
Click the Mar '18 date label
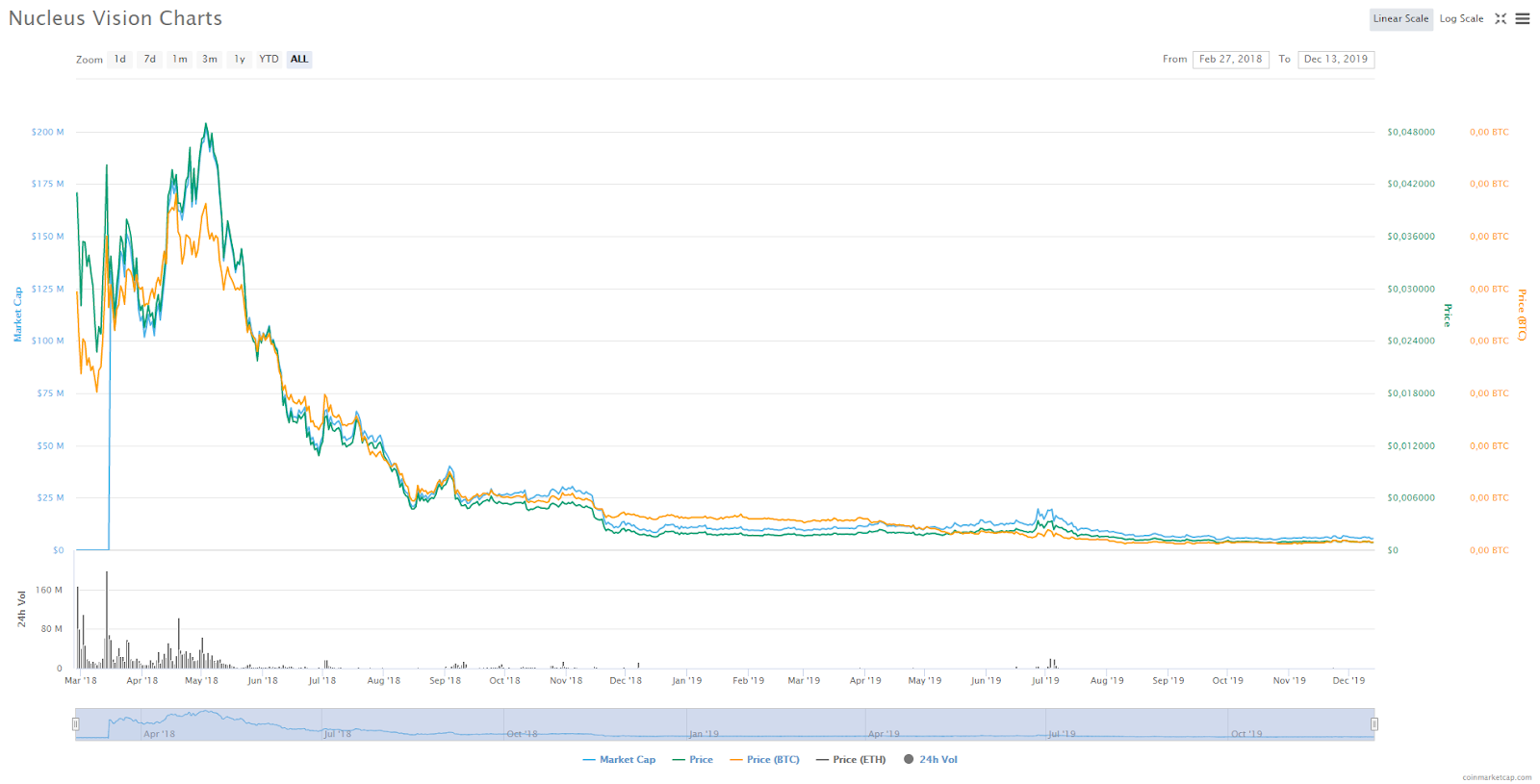pos(81,681)
